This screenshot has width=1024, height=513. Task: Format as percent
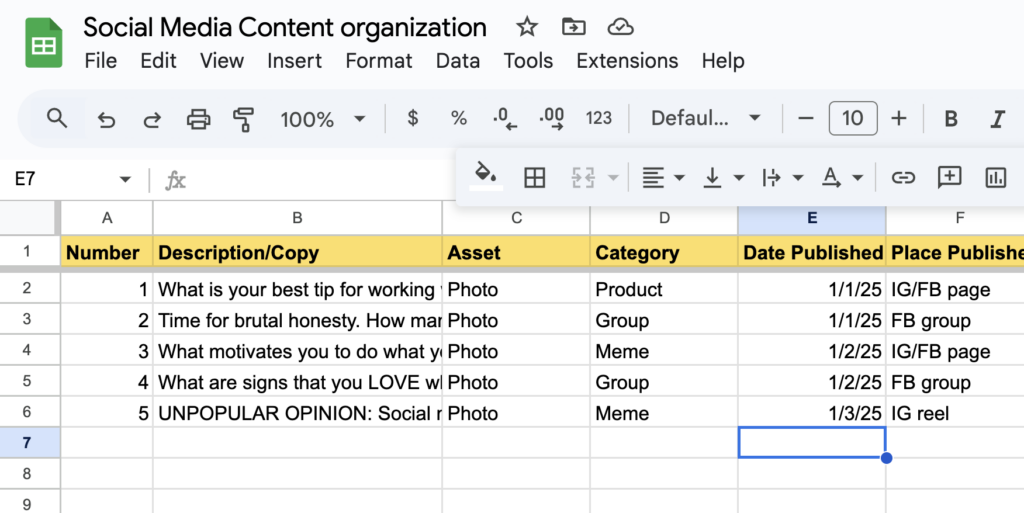[459, 119]
